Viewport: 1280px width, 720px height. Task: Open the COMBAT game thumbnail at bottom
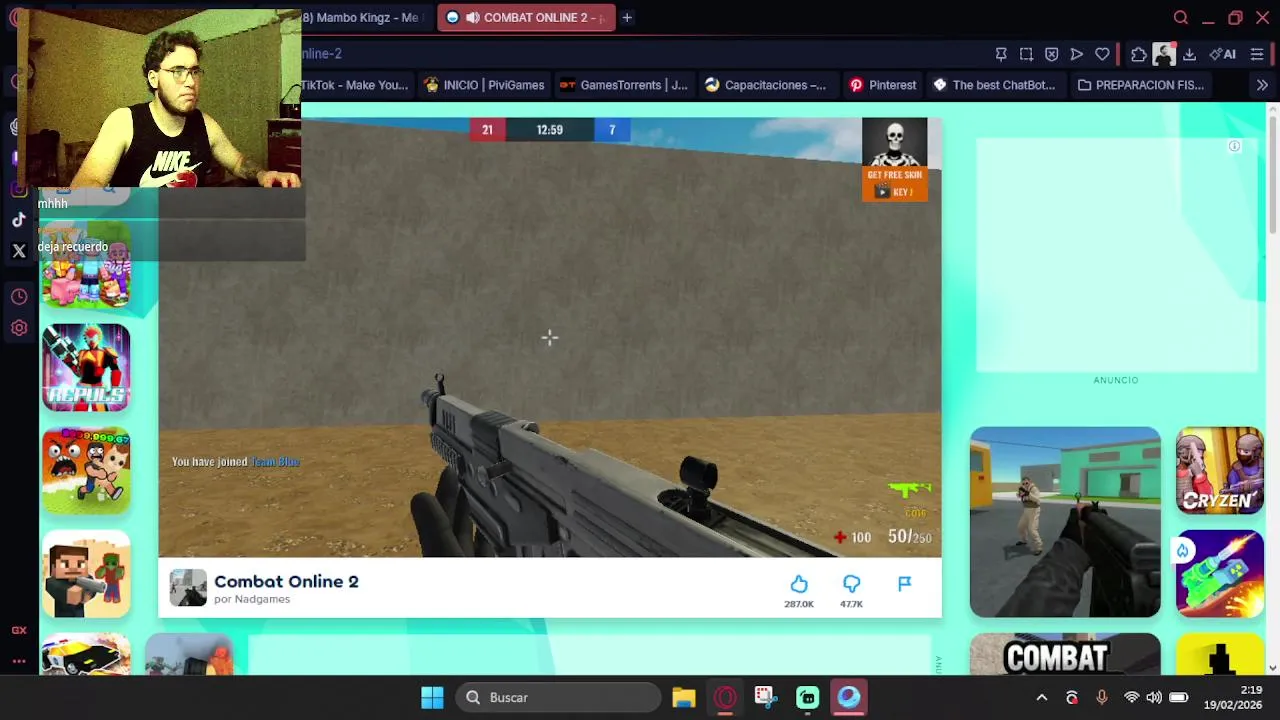pos(1065,655)
